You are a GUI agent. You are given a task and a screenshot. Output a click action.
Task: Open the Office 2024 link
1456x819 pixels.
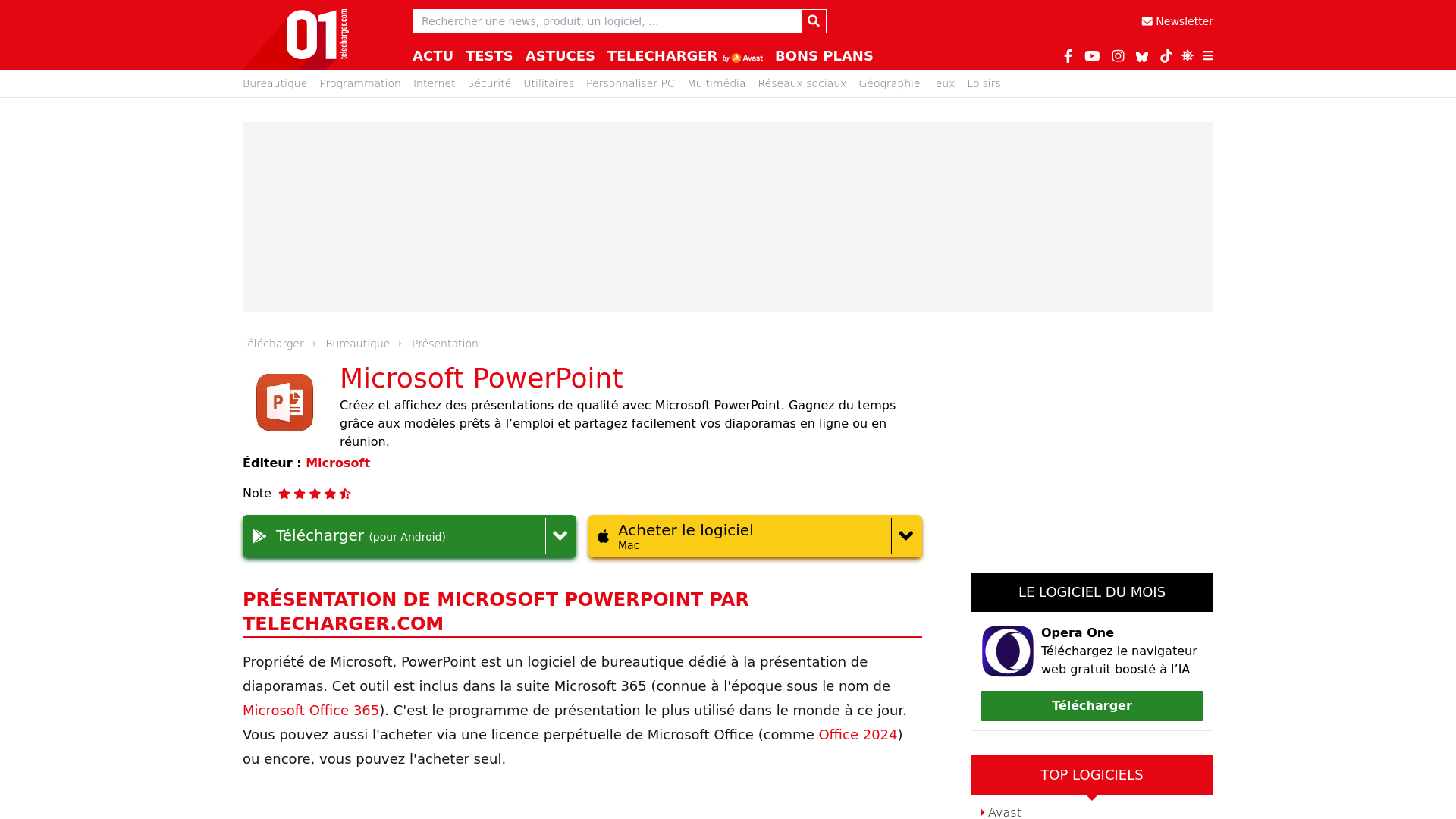pyautogui.click(x=858, y=735)
